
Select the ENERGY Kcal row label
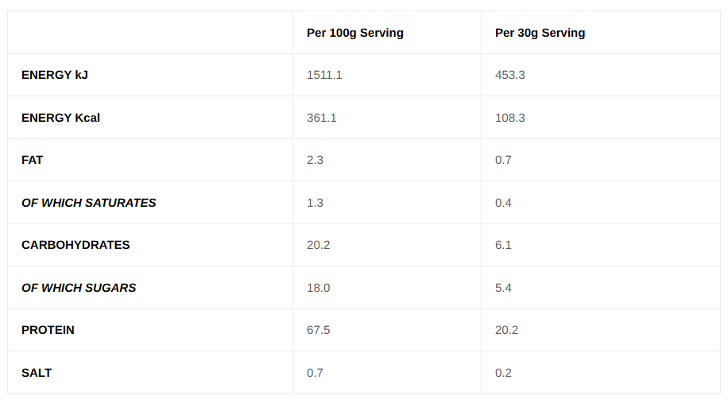(x=60, y=118)
